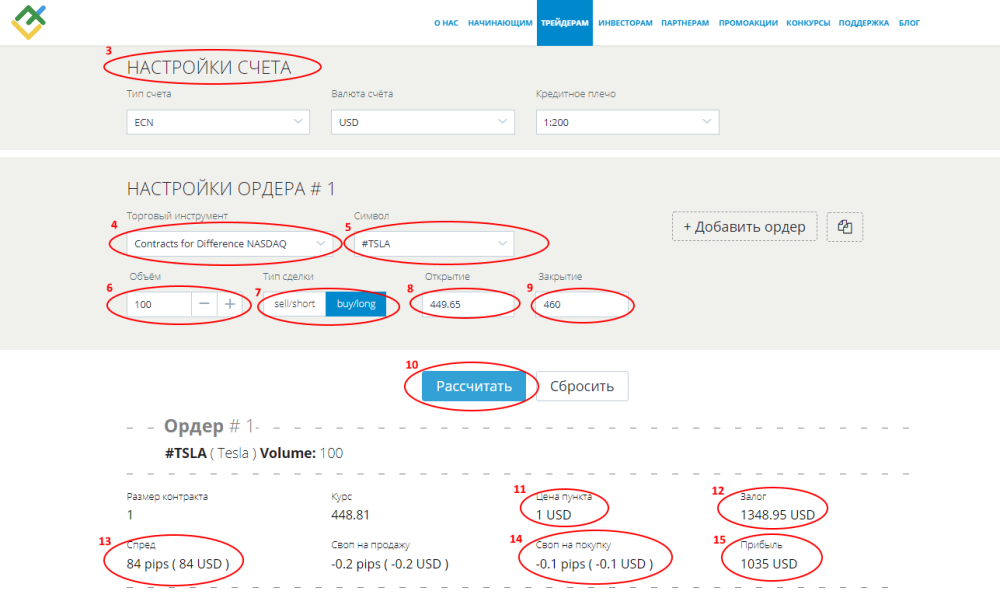Viewport: 1000px width, 598px height.
Task: Click the LiteFinance logo icon
Action: tap(29, 22)
